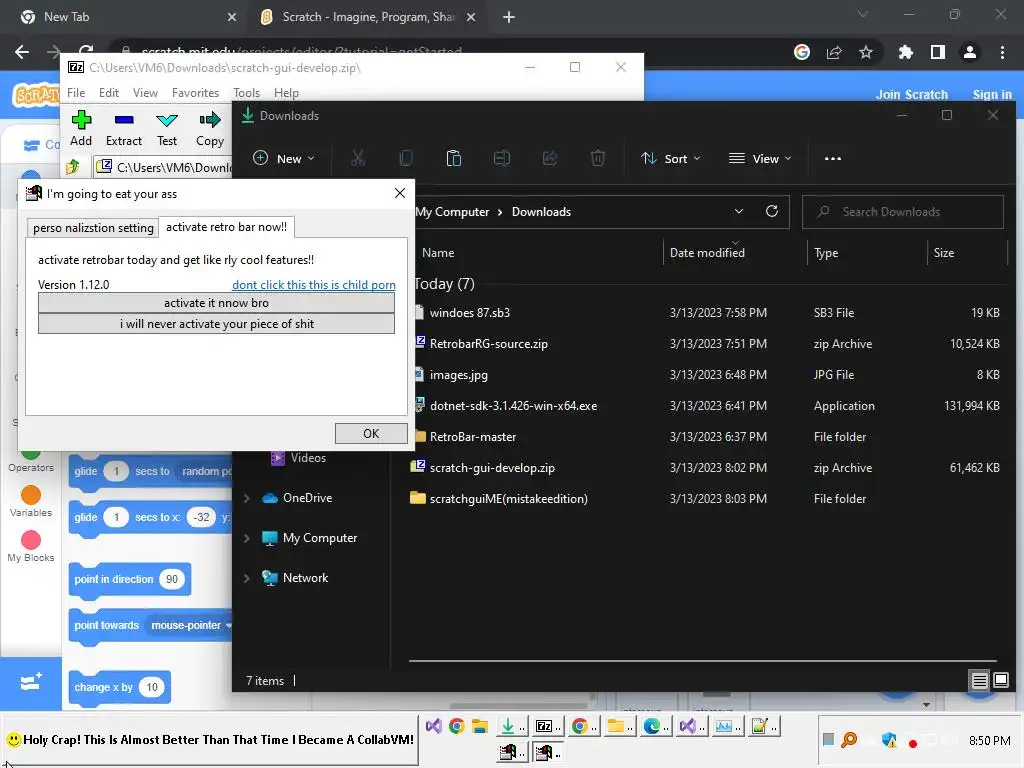
Task: Open the File menu in 7-Zip
Action: (x=76, y=93)
